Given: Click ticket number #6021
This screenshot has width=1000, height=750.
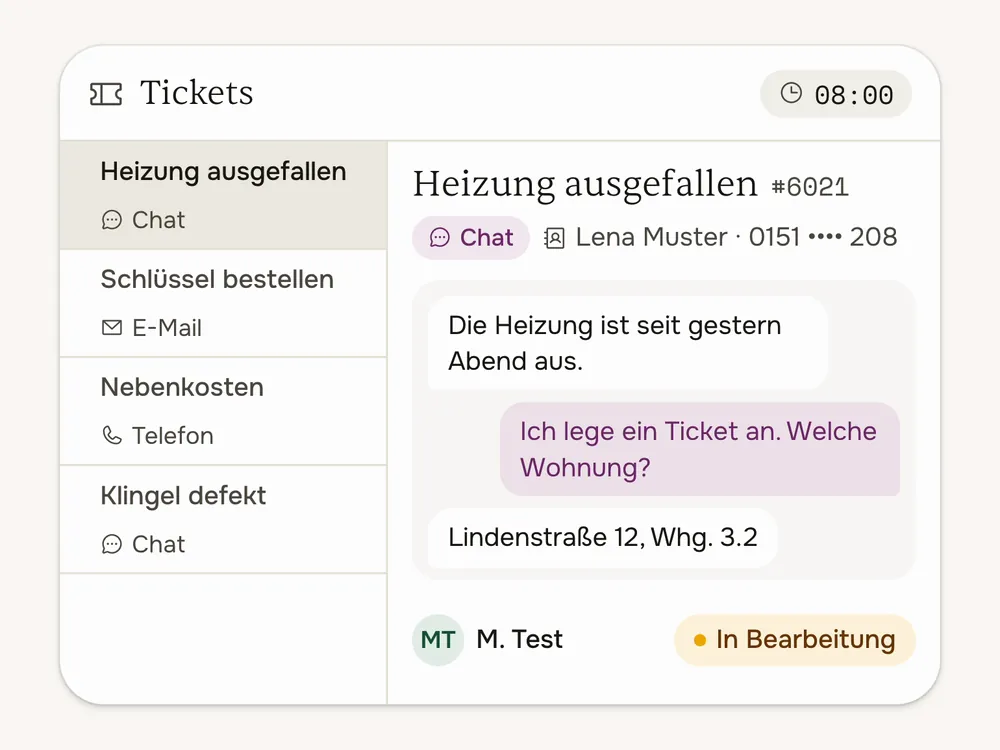Looking at the screenshot, I should [x=810, y=188].
